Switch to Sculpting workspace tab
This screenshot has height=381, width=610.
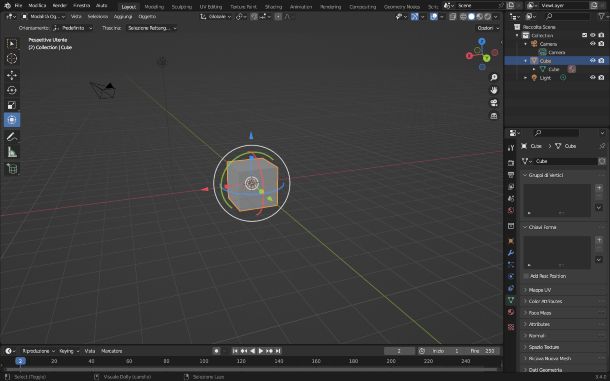pos(182,7)
